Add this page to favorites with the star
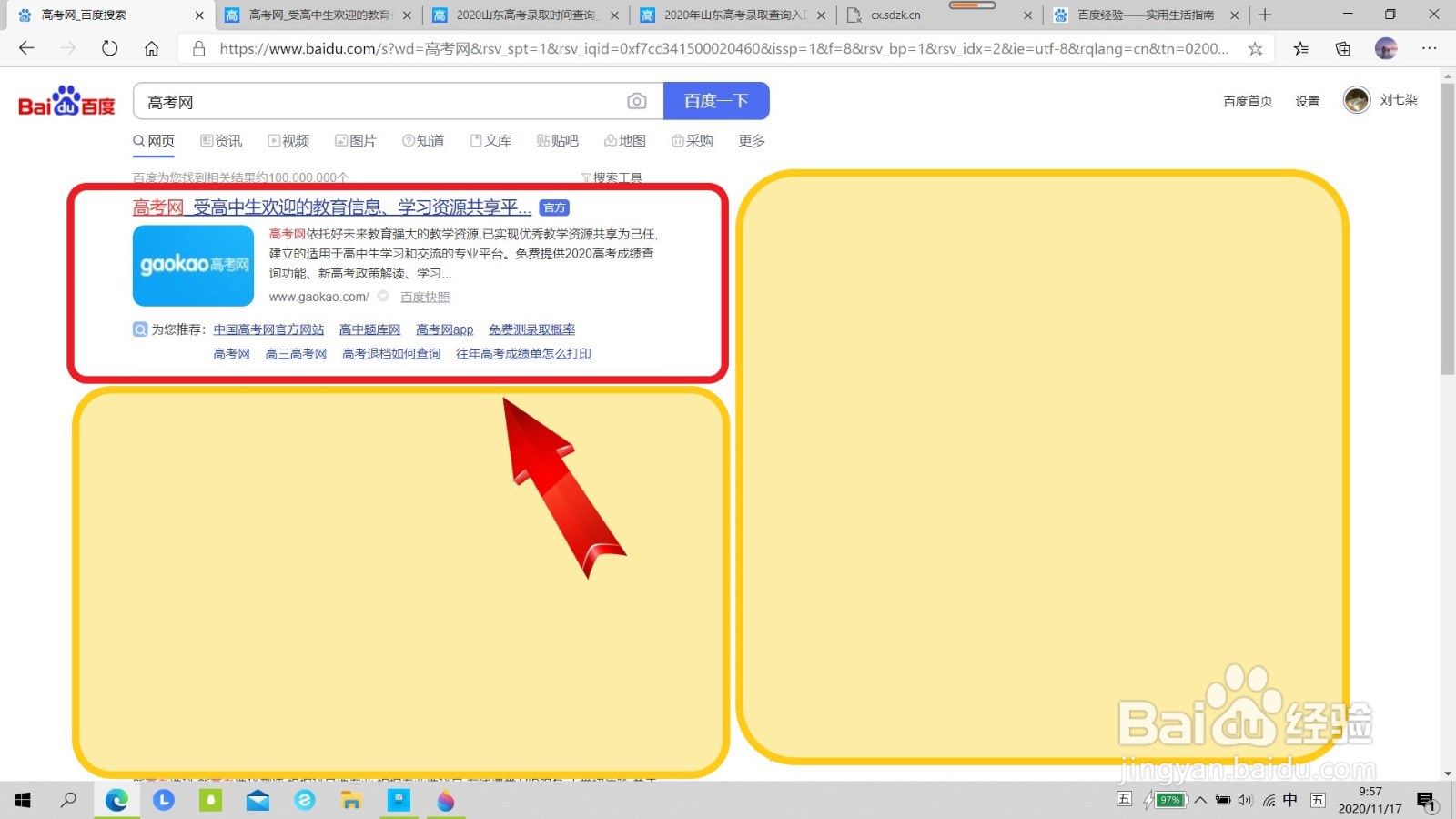Screen dimensions: 1456x819 click(x=1256, y=49)
